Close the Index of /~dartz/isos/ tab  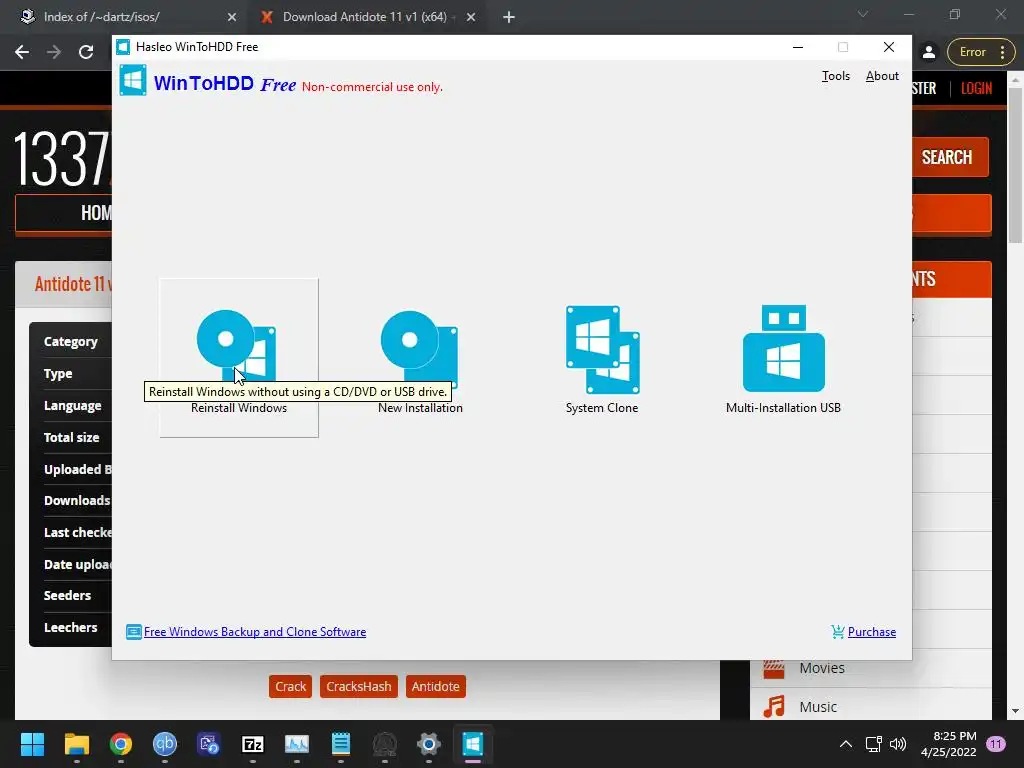[x=232, y=17]
